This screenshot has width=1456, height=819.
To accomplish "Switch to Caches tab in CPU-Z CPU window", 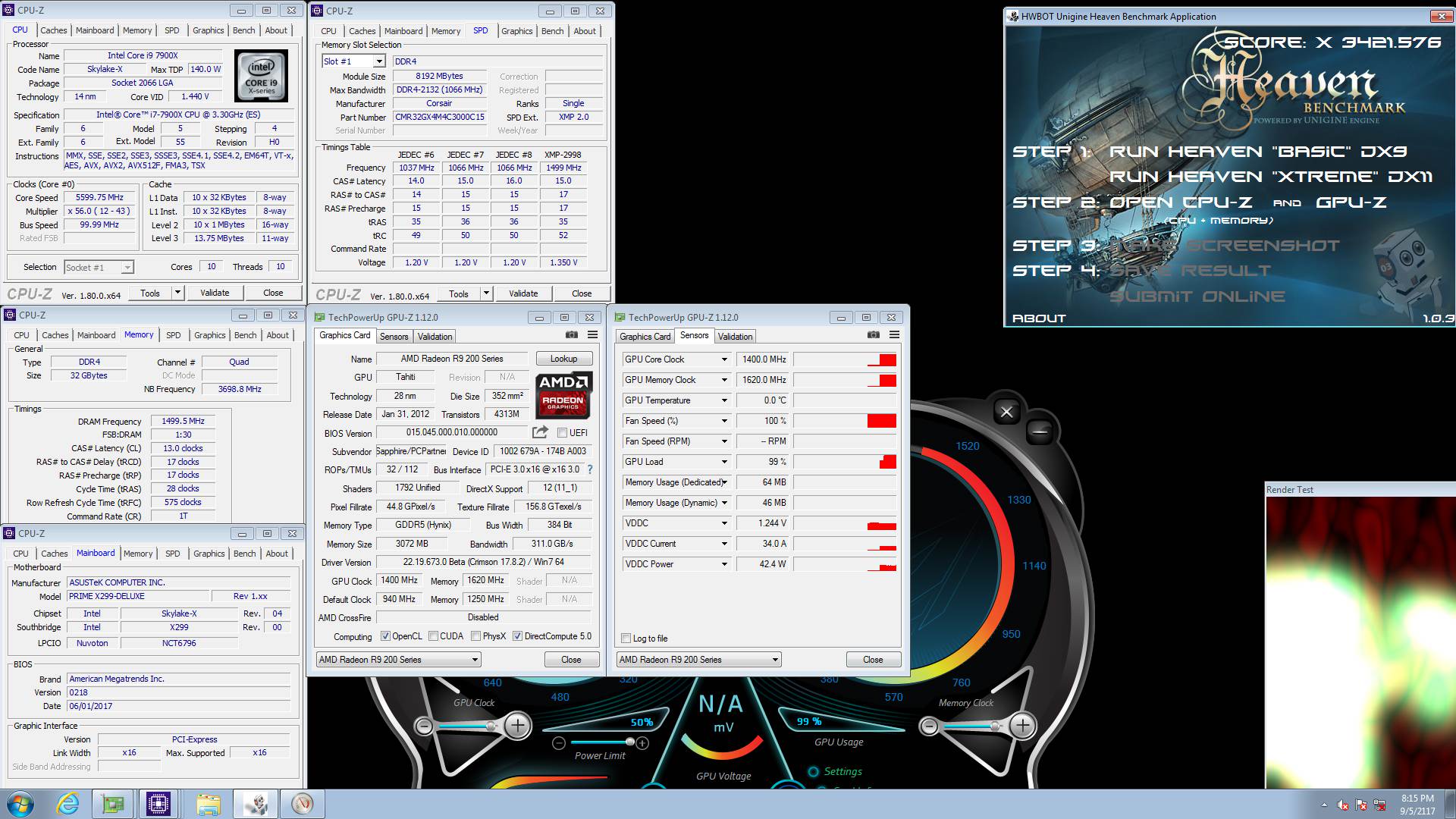I will pos(54,30).
